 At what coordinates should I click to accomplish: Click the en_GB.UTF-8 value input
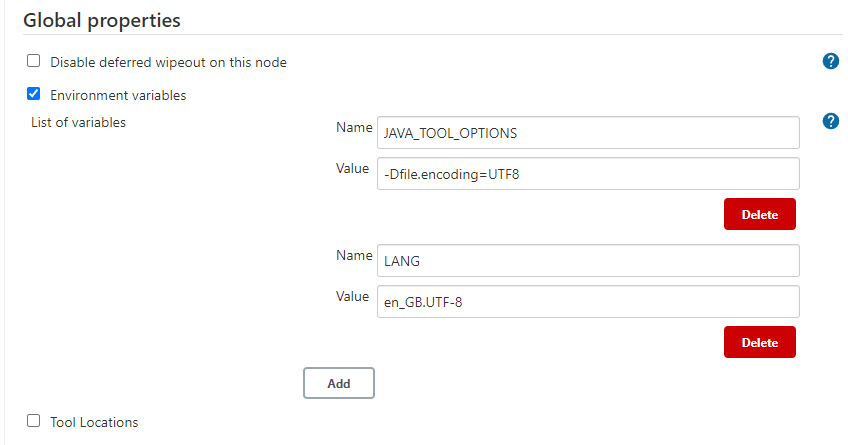coord(587,301)
